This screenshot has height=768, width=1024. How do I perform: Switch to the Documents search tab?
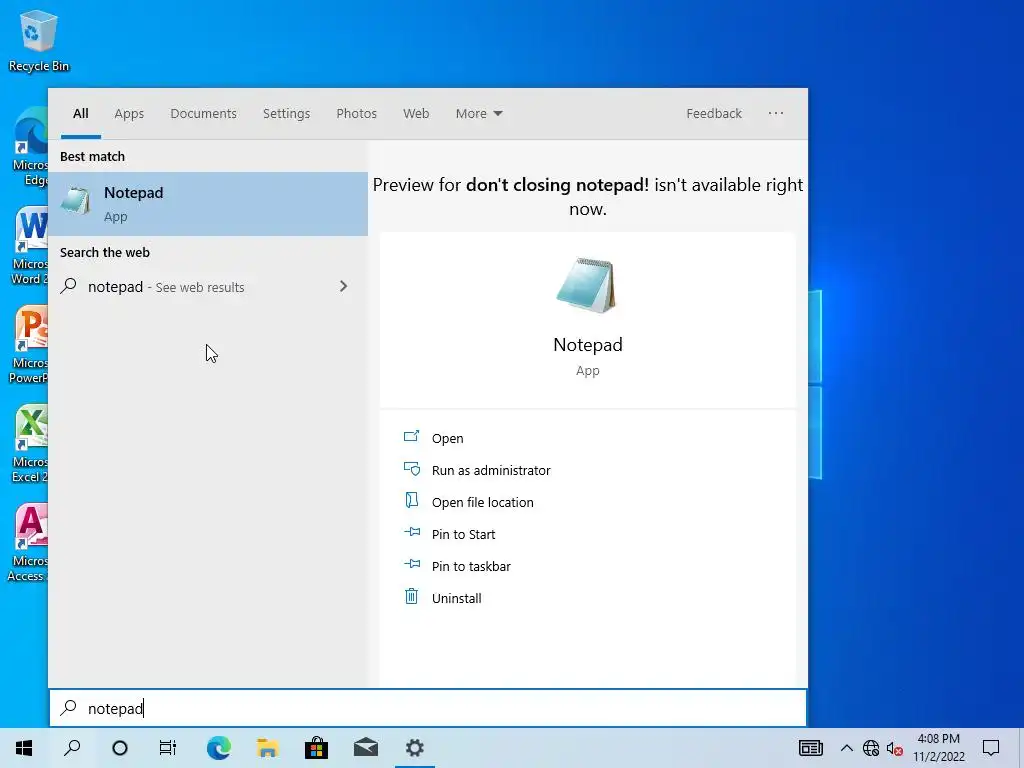[x=204, y=114]
